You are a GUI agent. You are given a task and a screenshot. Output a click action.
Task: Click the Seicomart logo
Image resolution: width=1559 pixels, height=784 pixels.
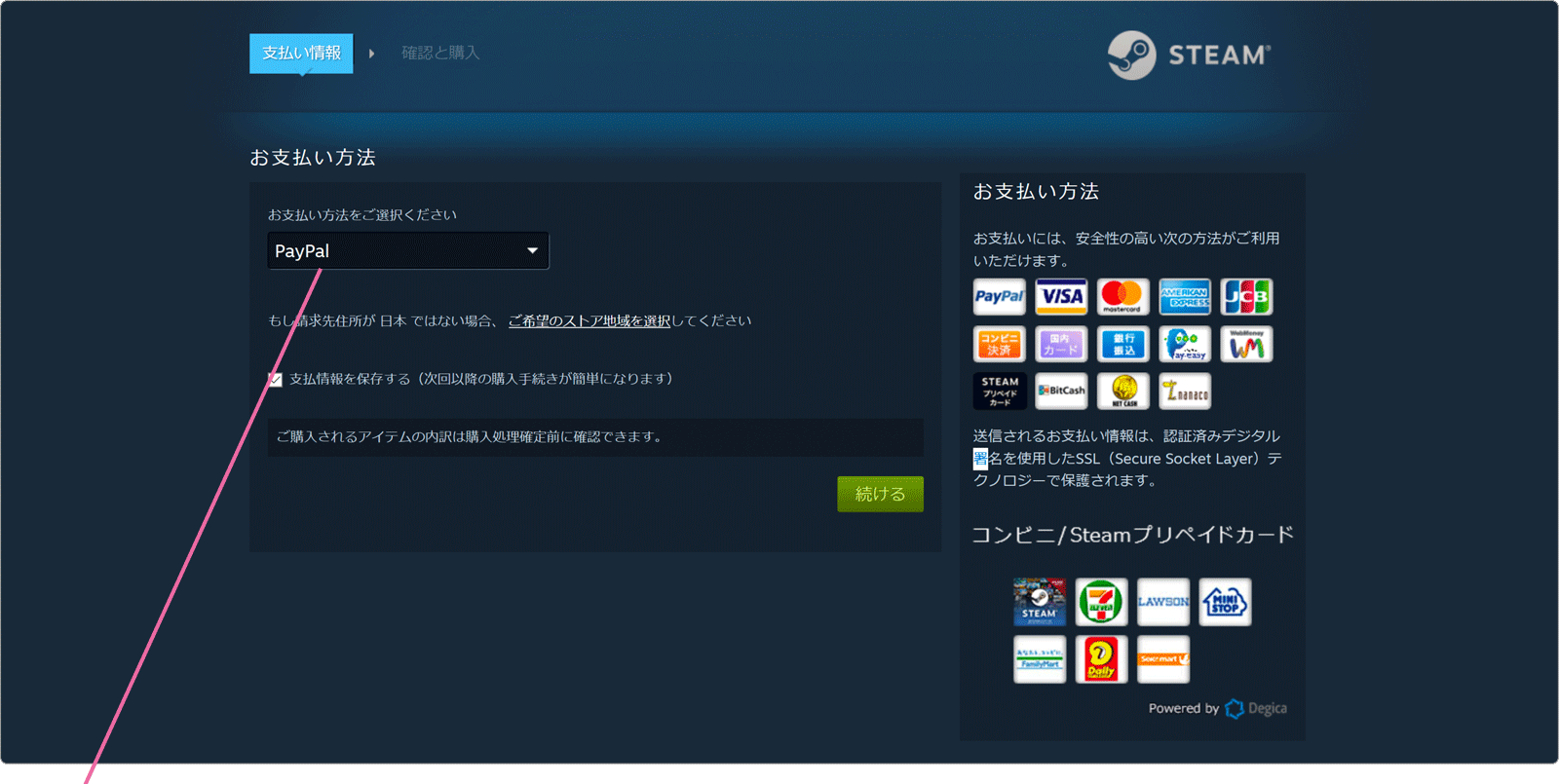click(1163, 659)
